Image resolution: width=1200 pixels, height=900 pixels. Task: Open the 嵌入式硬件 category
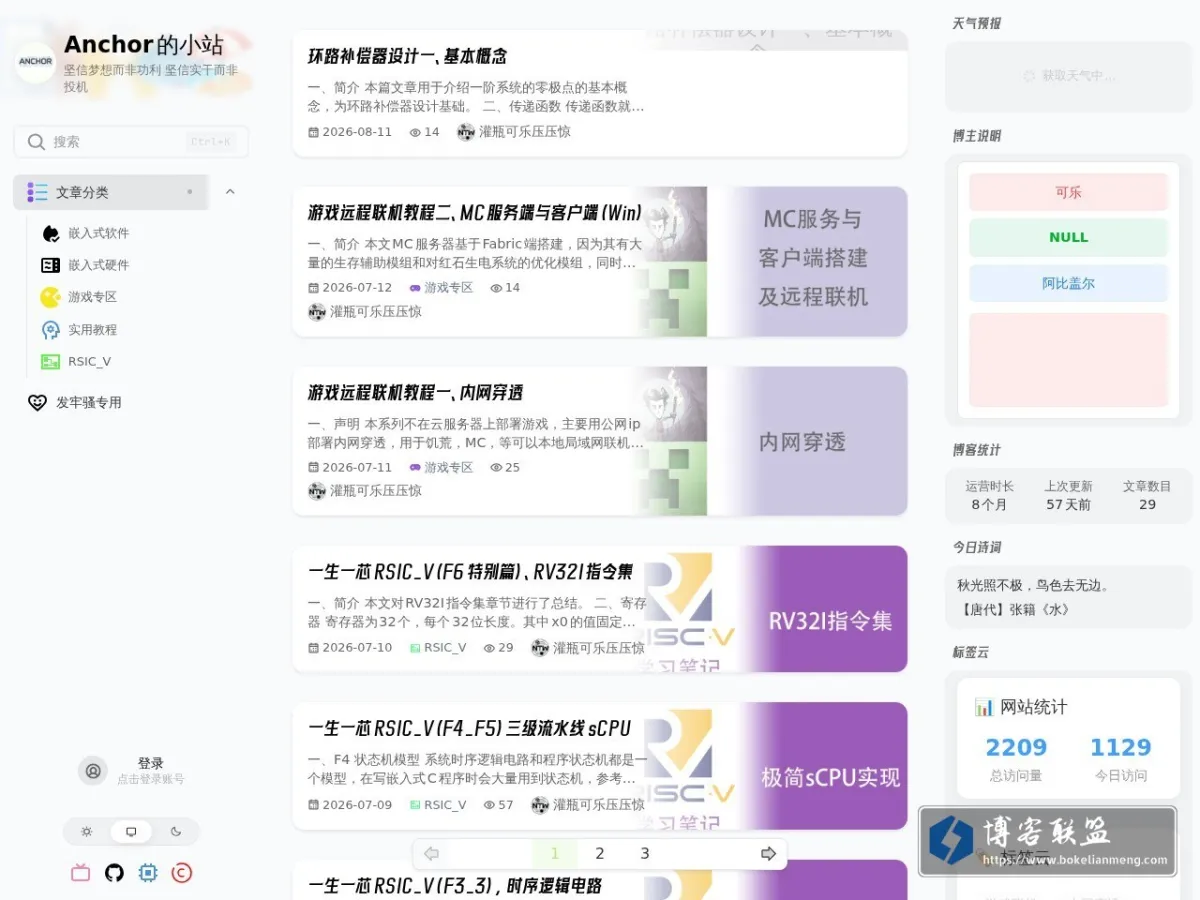click(x=99, y=265)
